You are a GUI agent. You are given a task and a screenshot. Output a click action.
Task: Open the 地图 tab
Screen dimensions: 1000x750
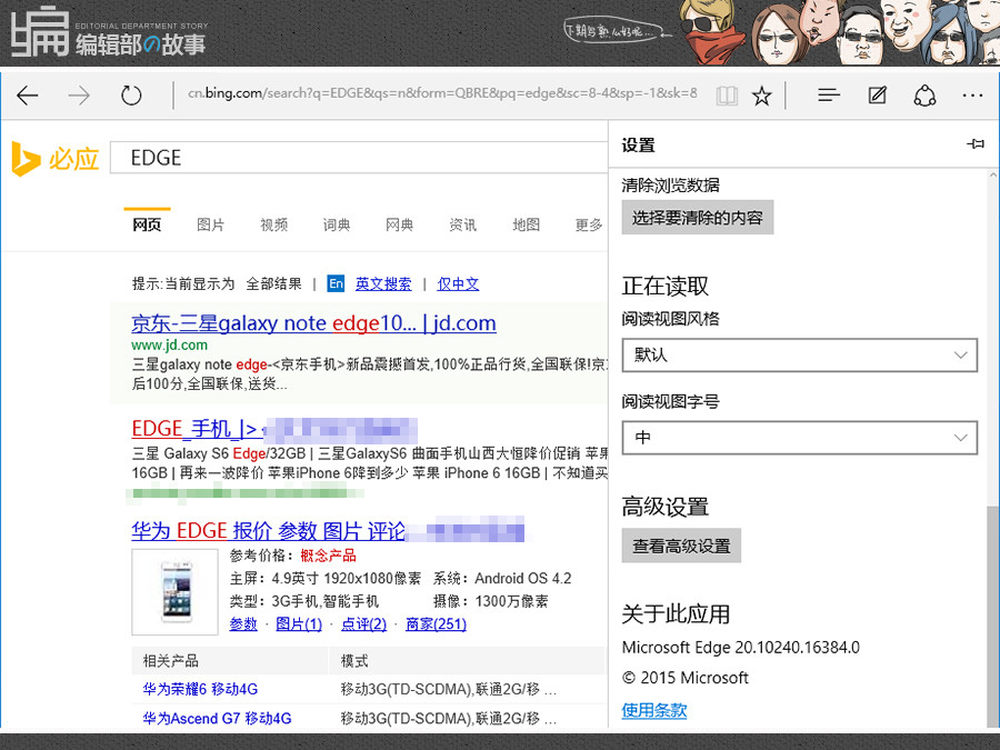tap(526, 224)
